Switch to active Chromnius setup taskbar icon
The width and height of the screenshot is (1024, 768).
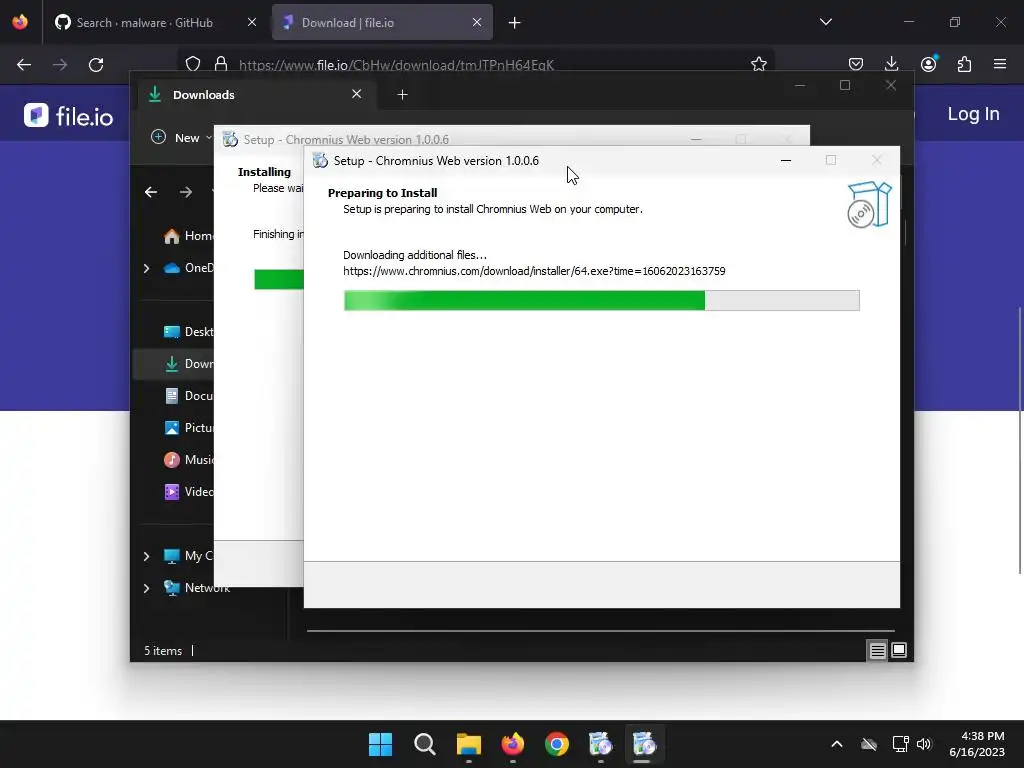coord(644,744)
